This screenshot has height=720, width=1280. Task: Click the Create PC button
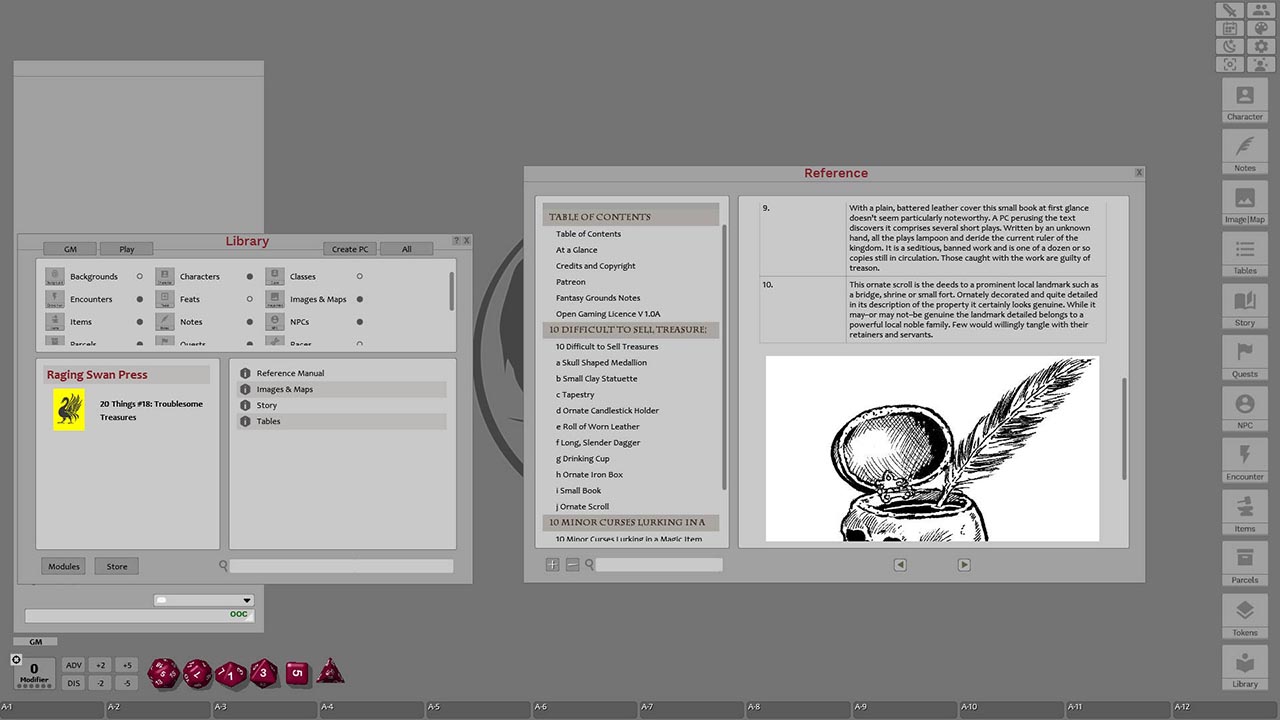[x=350, y=248]
